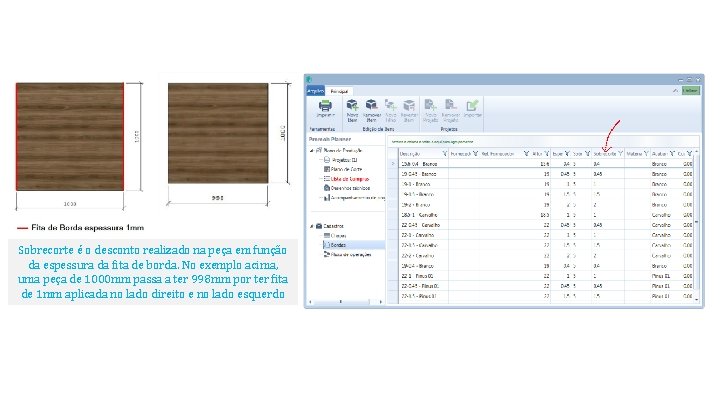
Task: Click the Reverter Item ribbon icon
Action: tap(409, 105)
